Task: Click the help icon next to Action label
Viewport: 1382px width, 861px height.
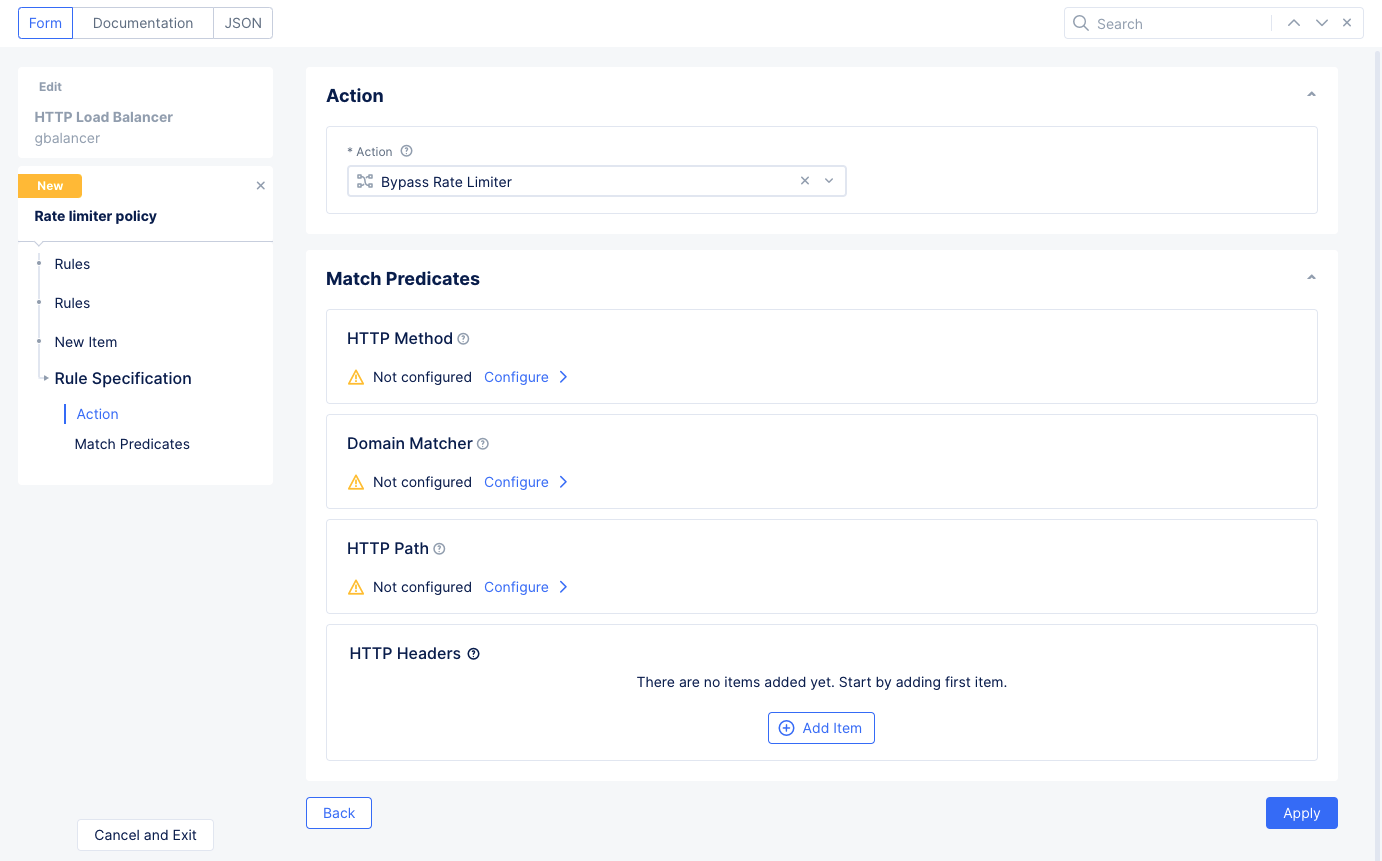Action: point(406,152)
